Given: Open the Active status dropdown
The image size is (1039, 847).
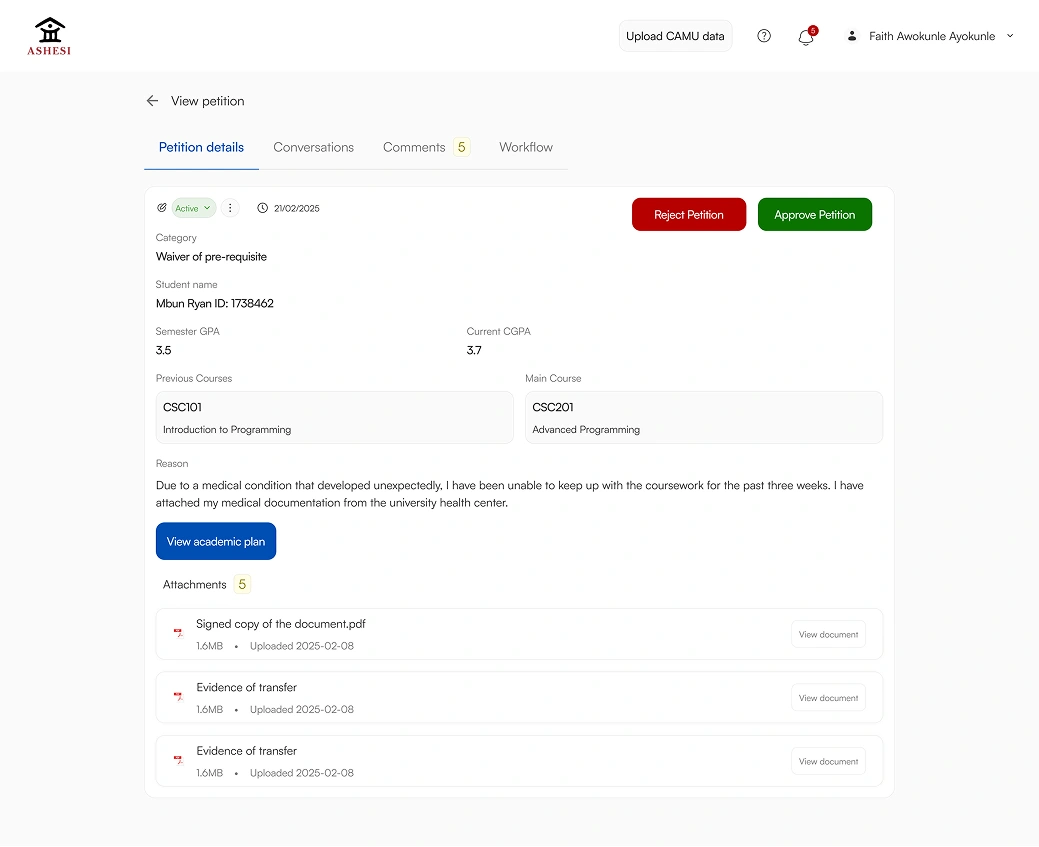Looking at the screenshot, I should 193,208.
